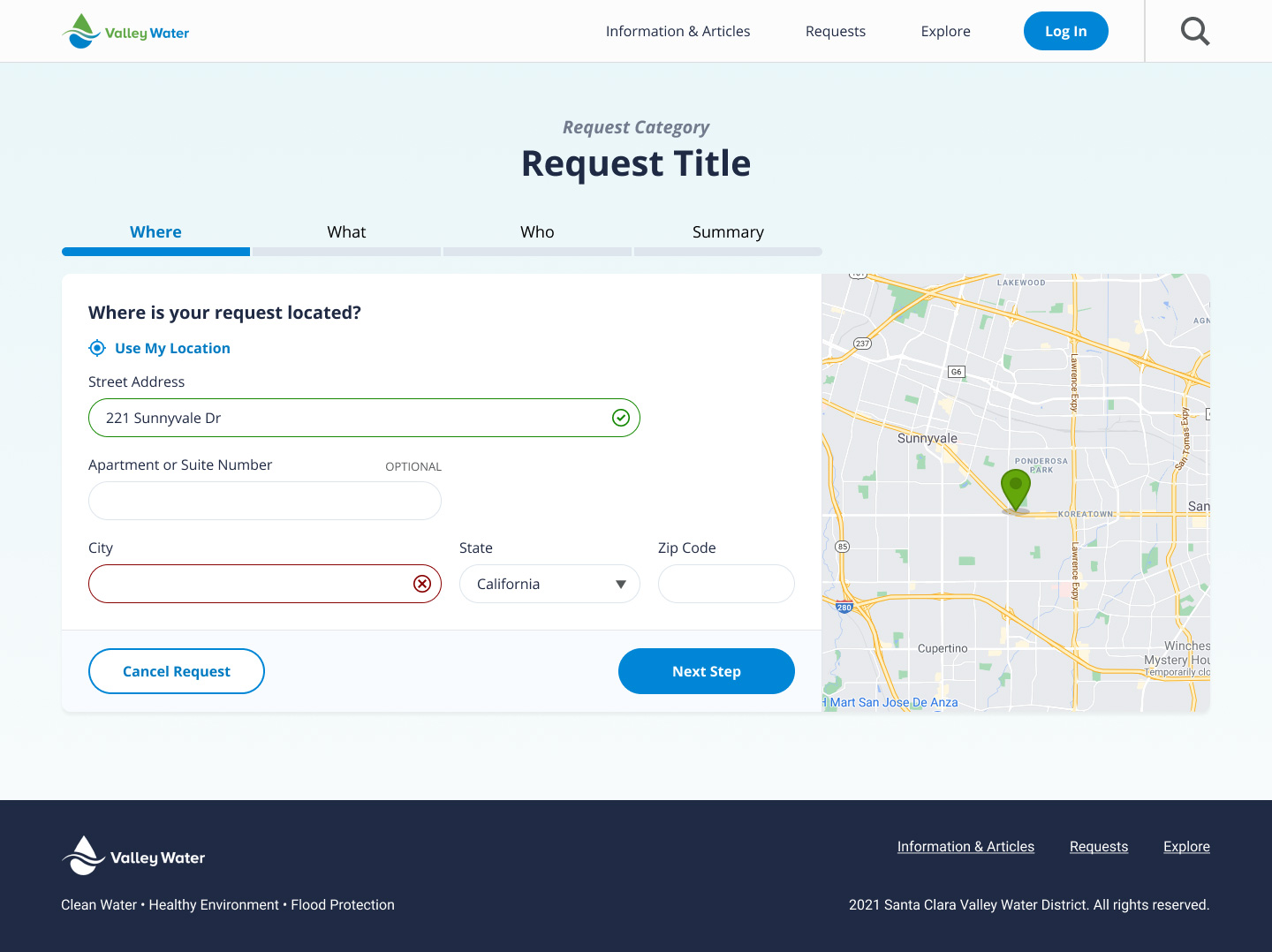
Task: Click the OPTIONAL label text
Action: tap(413, 466)
